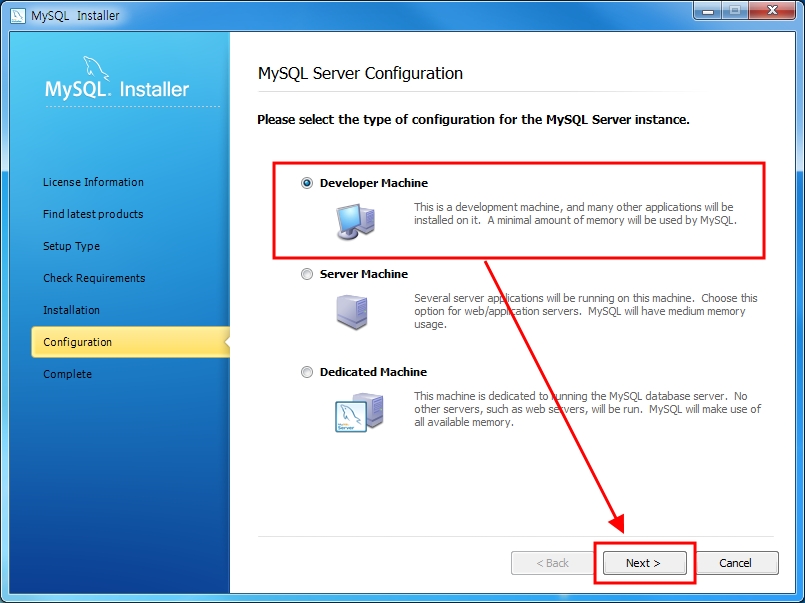Minimize the MySQL Installer window
The image size is (805, 603).
click(x=708, y=11)
